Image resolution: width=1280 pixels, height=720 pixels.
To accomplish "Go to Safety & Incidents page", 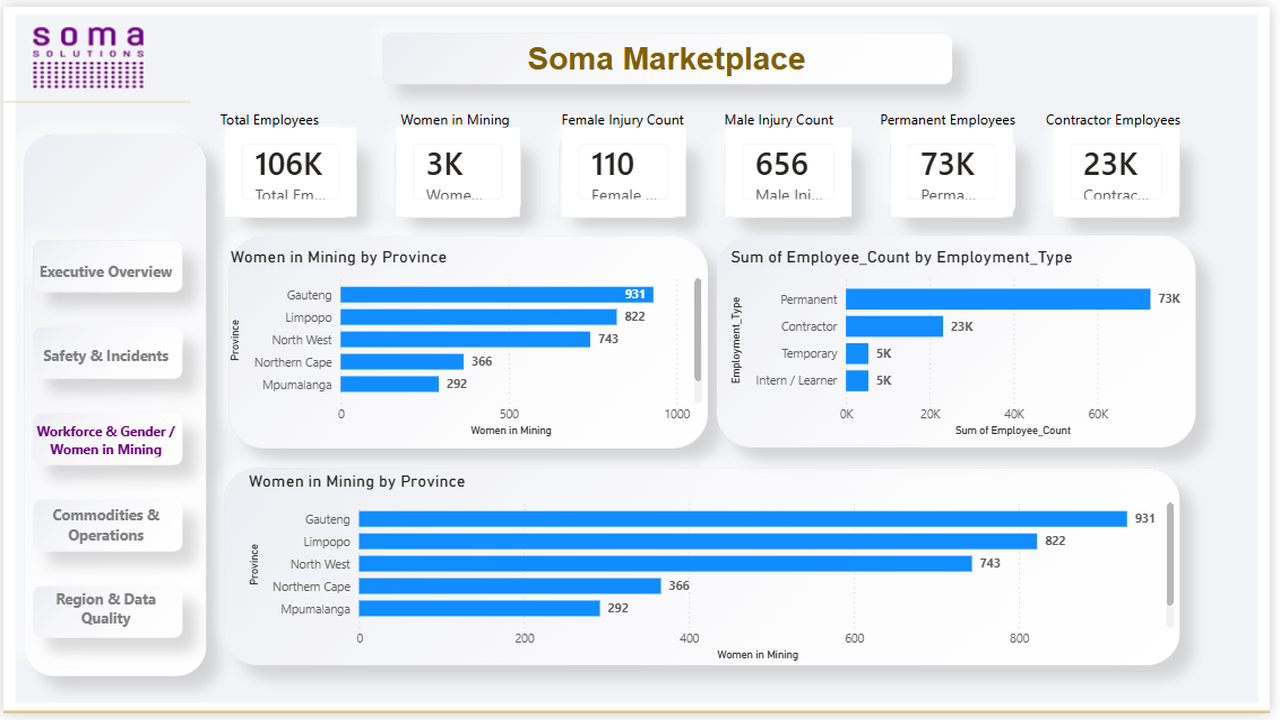I will (x=107, y=355).
